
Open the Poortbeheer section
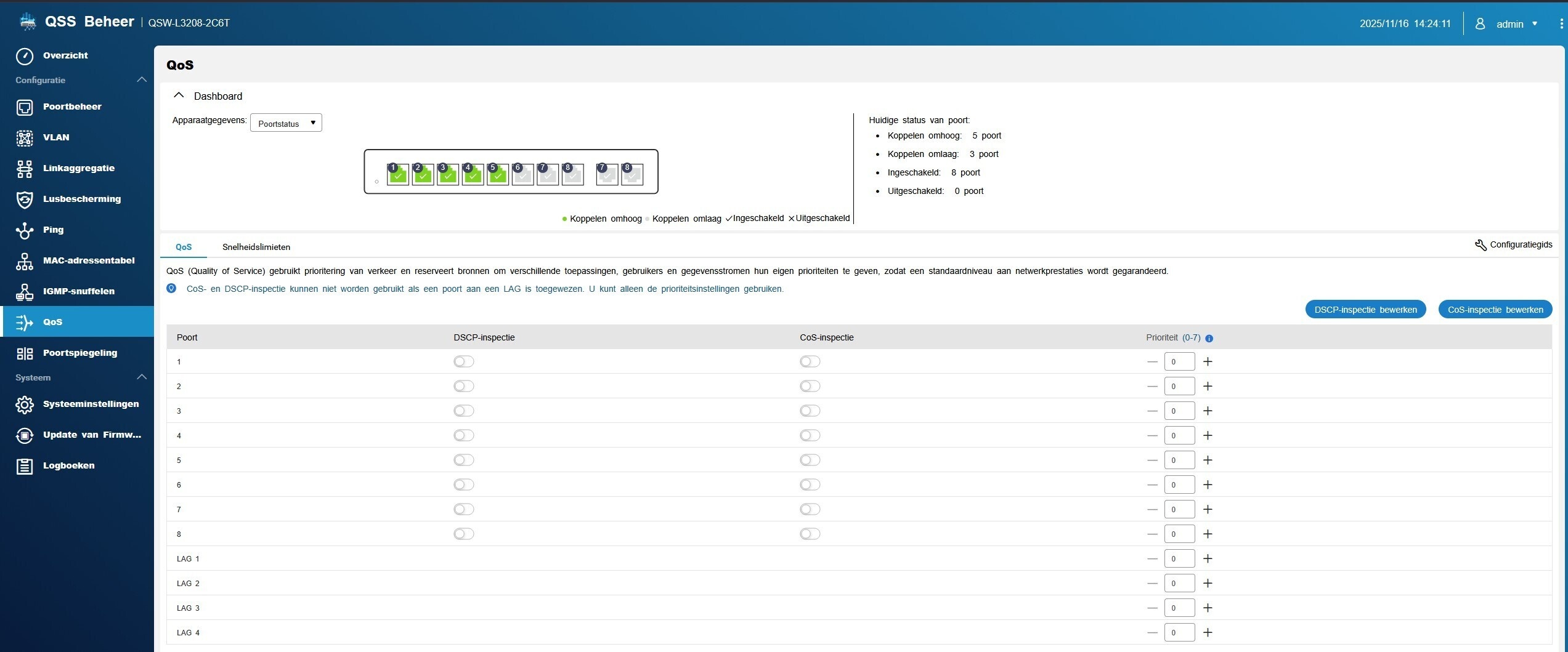[72, 107]
